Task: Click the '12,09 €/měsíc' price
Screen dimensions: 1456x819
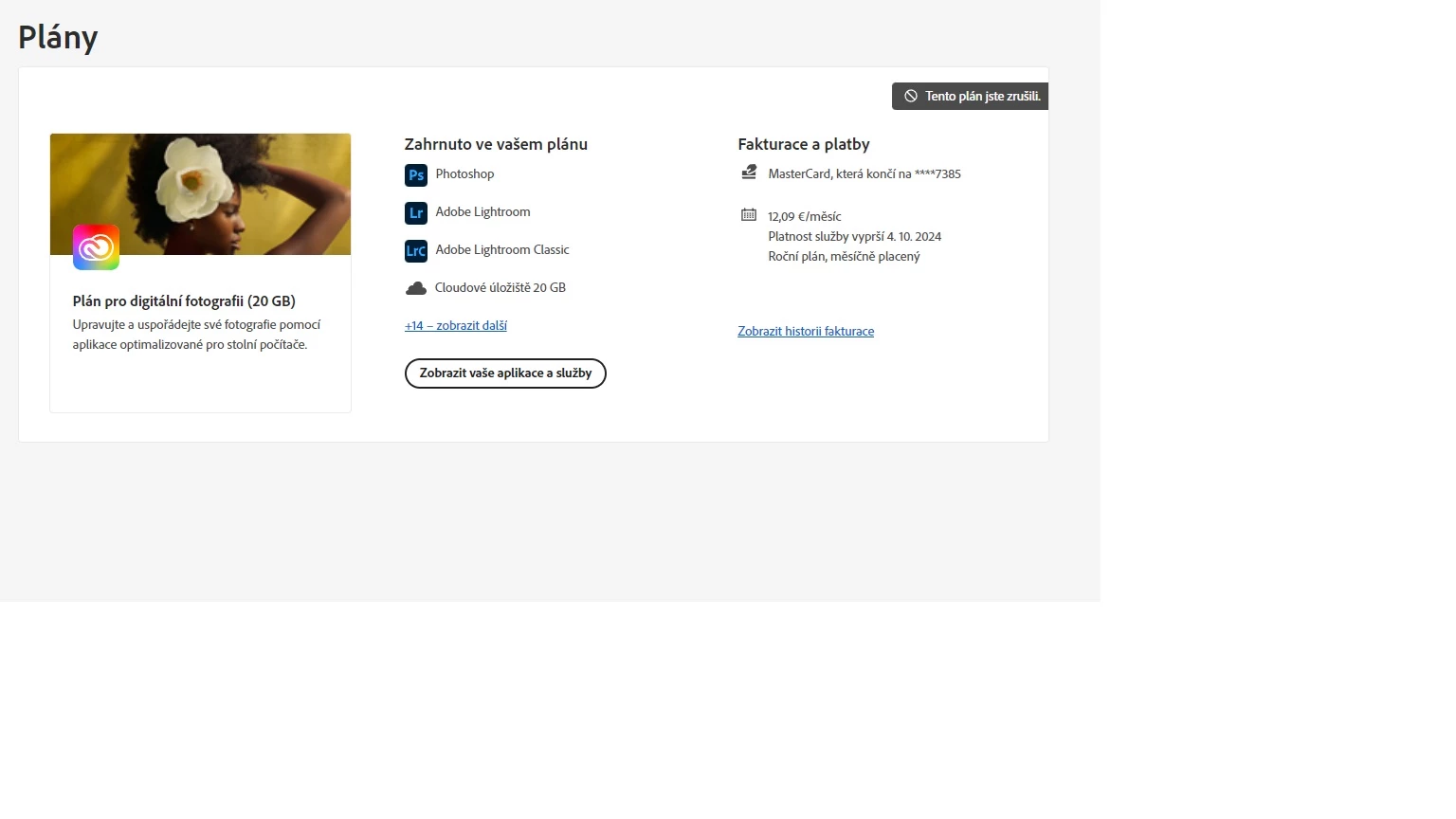Action: 805,216
